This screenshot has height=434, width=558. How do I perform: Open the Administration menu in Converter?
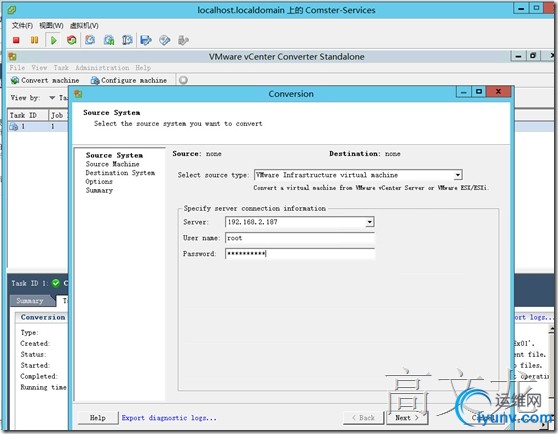tap(102, 68)
